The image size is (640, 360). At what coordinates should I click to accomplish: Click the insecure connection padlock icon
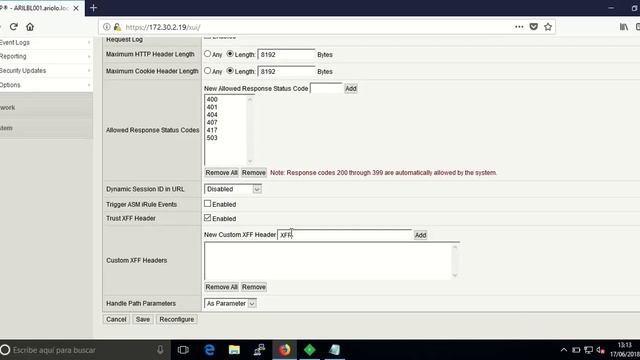pyautogui.click(x=117, y=27)
